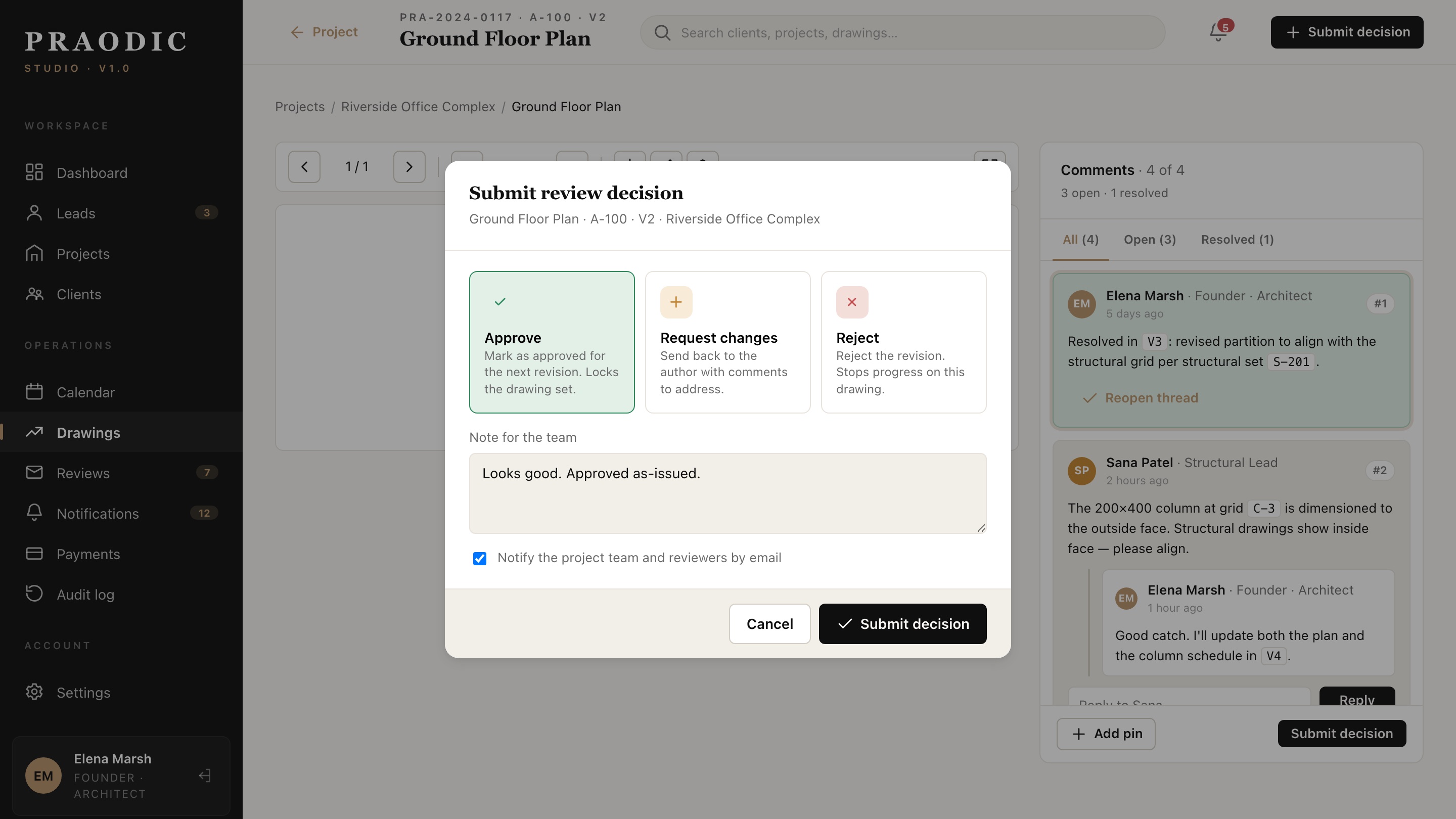1456x819 pixels.
Task: Click the EM avatar in comment #1
Action: point(1081,303)
